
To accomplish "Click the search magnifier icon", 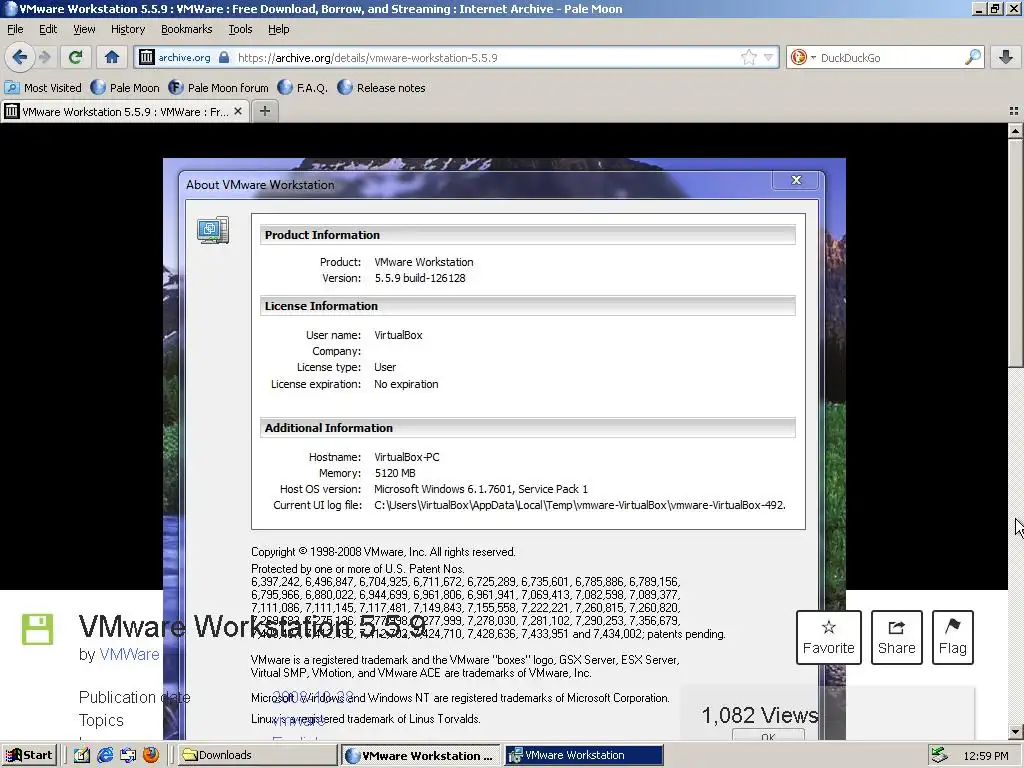I will (x=972, y=57).
